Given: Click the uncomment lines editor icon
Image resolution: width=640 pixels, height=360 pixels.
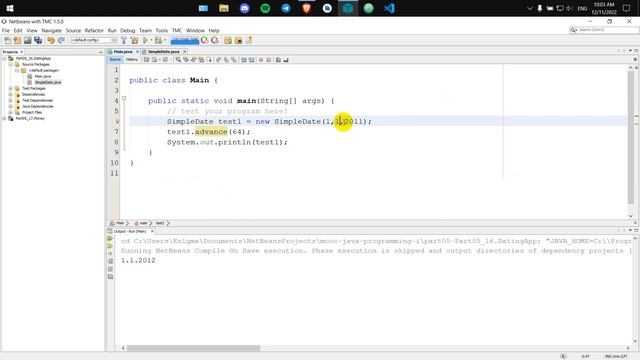Looking at the screenshot, I should click(286, 60).
